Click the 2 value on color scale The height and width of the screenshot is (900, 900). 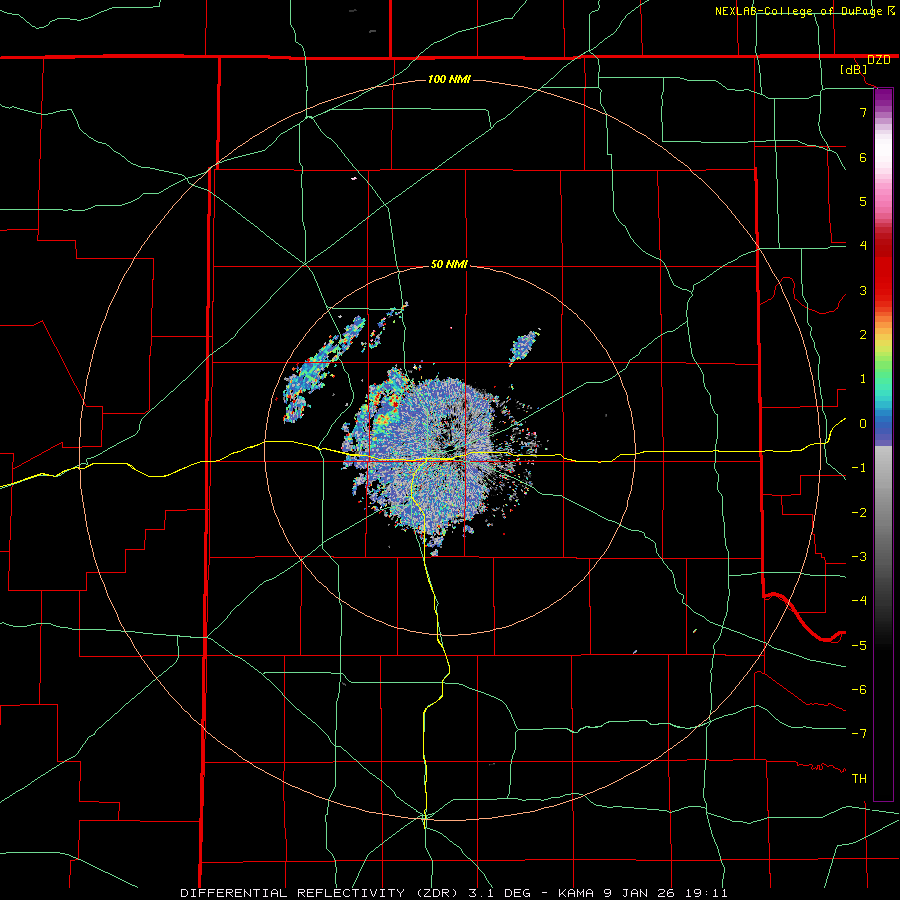[863, 335]
